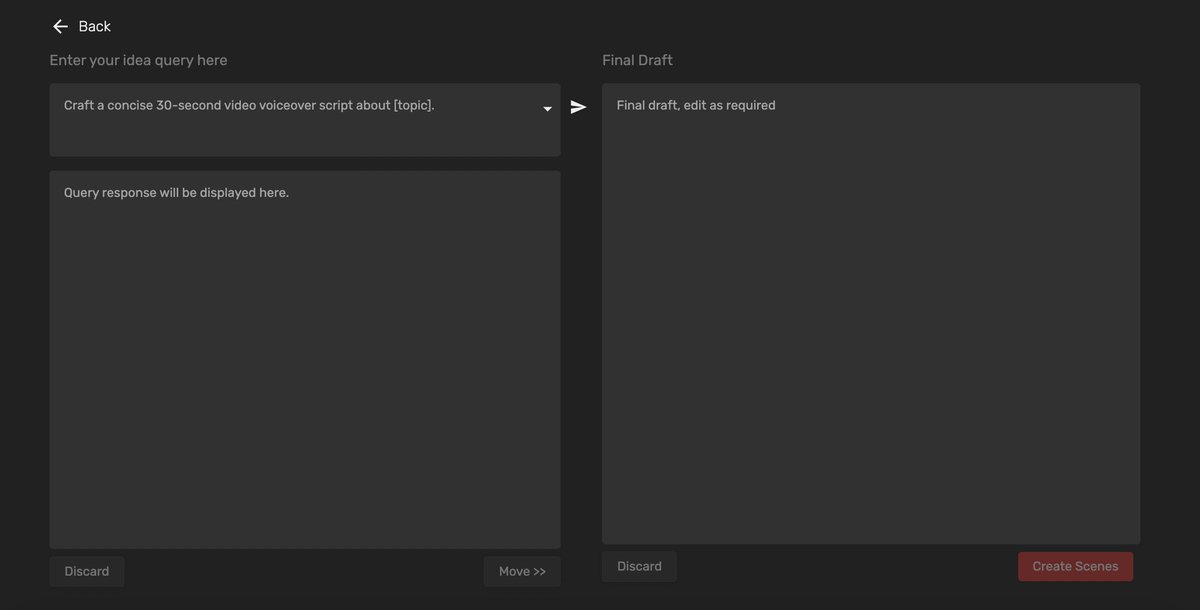
Task: Discard the final draft
Action: pos(639,566)
